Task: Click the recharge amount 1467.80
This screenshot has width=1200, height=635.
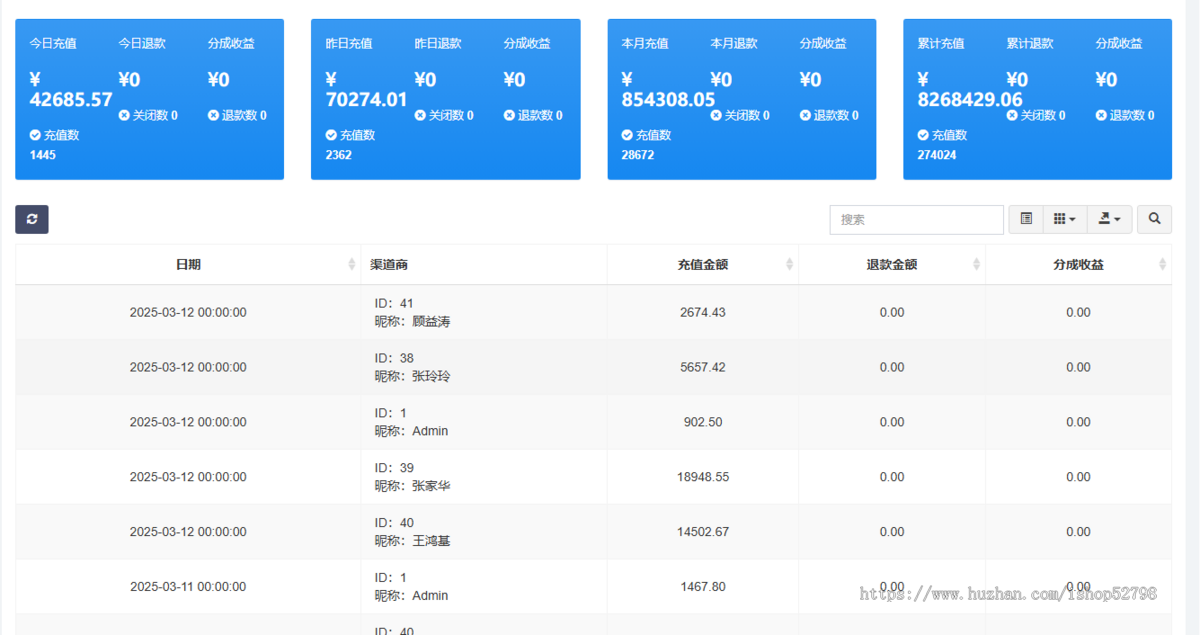Action: click(703, 587)
